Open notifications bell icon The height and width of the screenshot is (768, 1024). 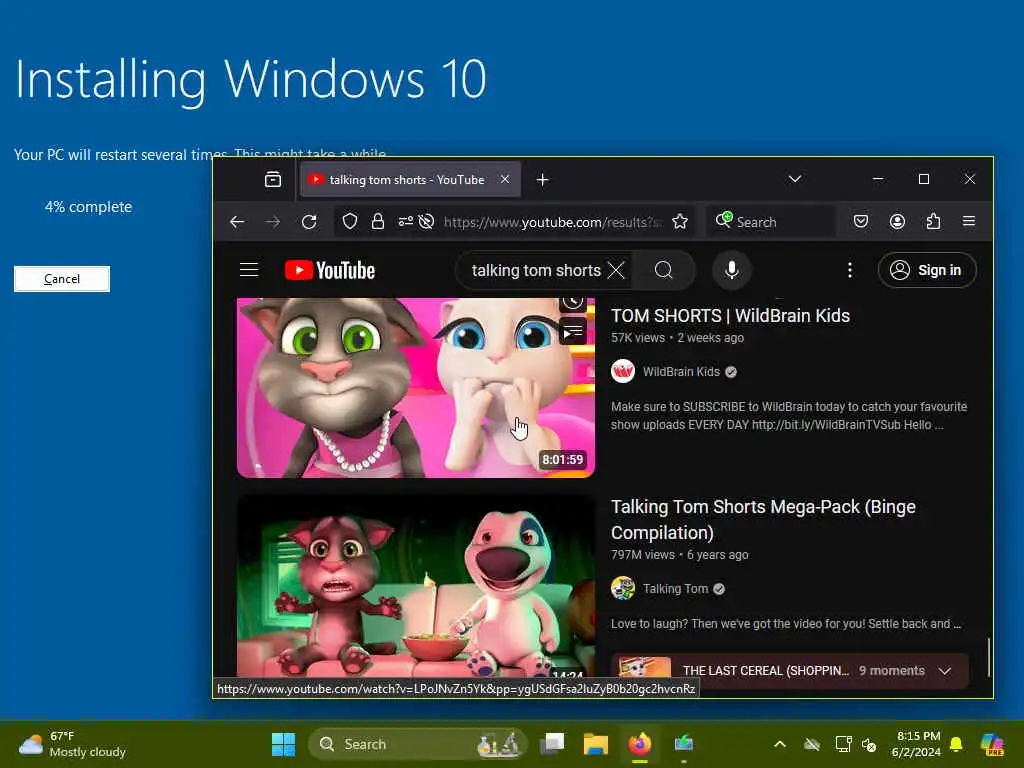point(956,744)
